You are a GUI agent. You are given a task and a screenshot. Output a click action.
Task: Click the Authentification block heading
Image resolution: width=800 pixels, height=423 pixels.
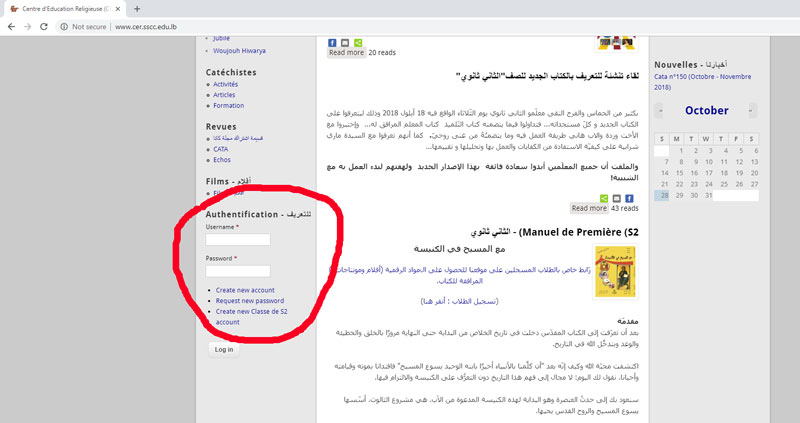click(258, 214)
